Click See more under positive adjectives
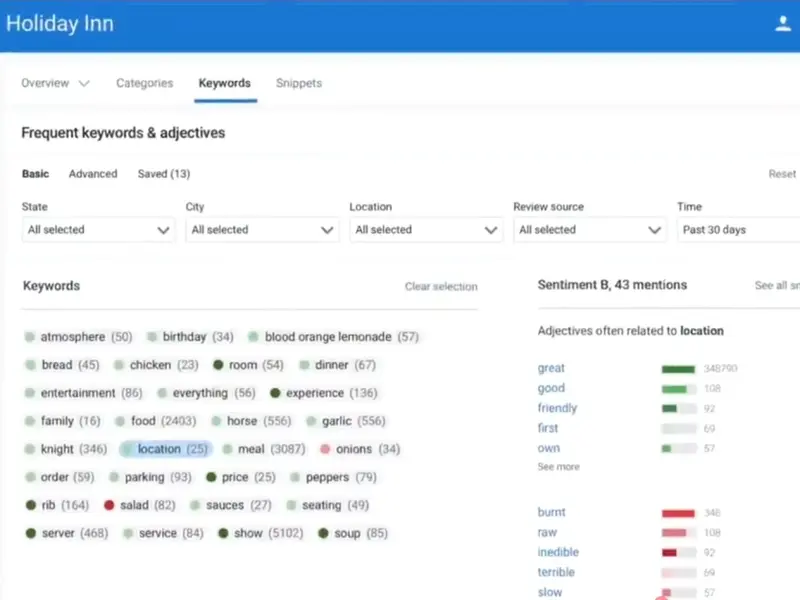 click(558, 467)
